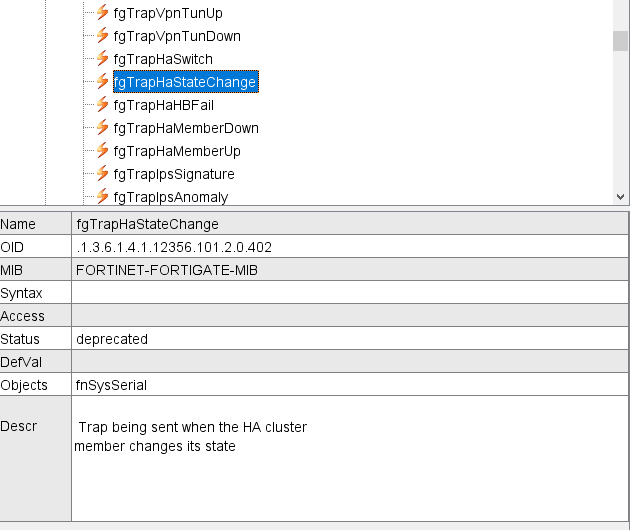Select the fgTrapVpnTunUp tree node

168,13
